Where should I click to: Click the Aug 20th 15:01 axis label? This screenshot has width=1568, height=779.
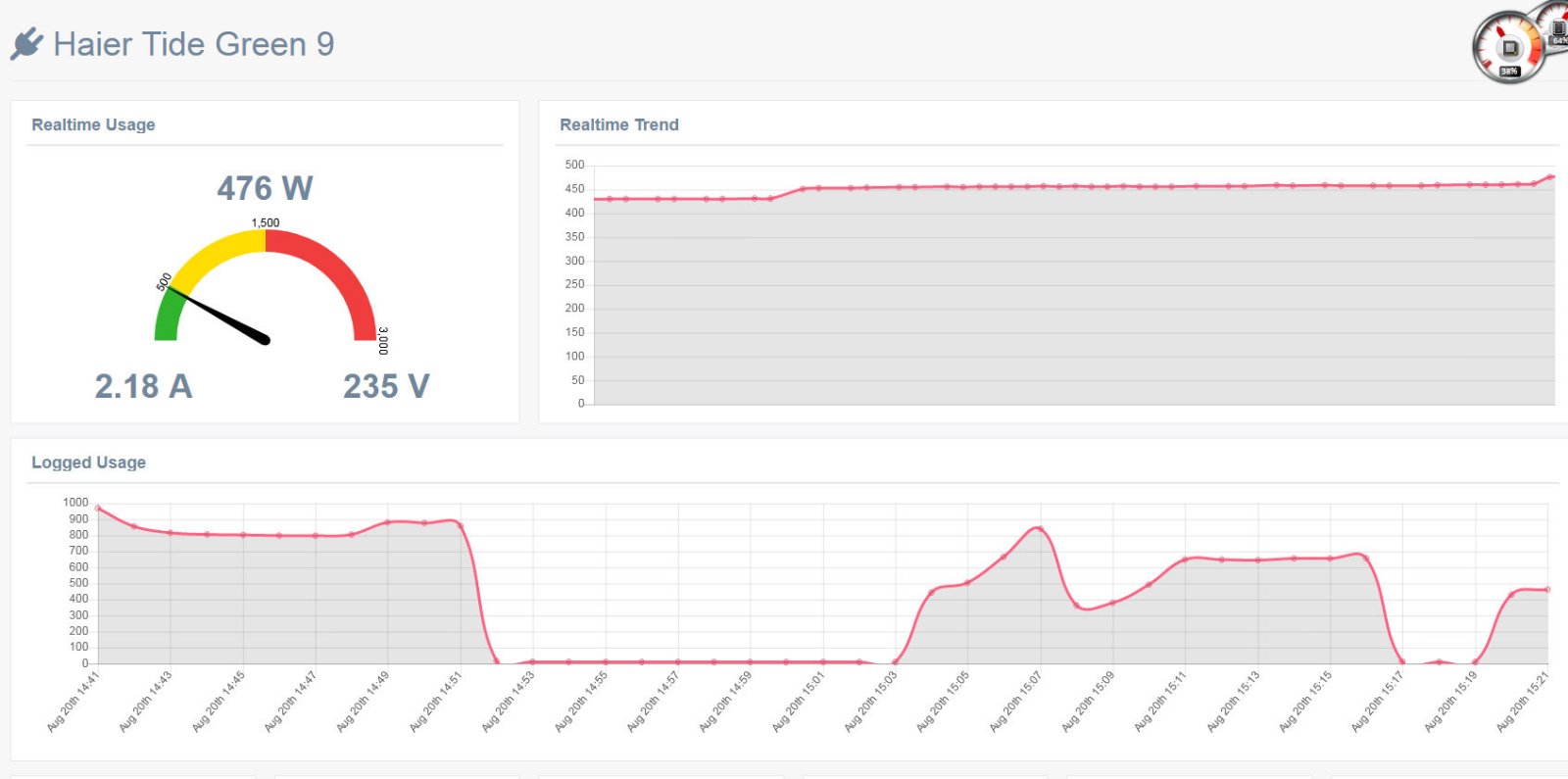798,702
